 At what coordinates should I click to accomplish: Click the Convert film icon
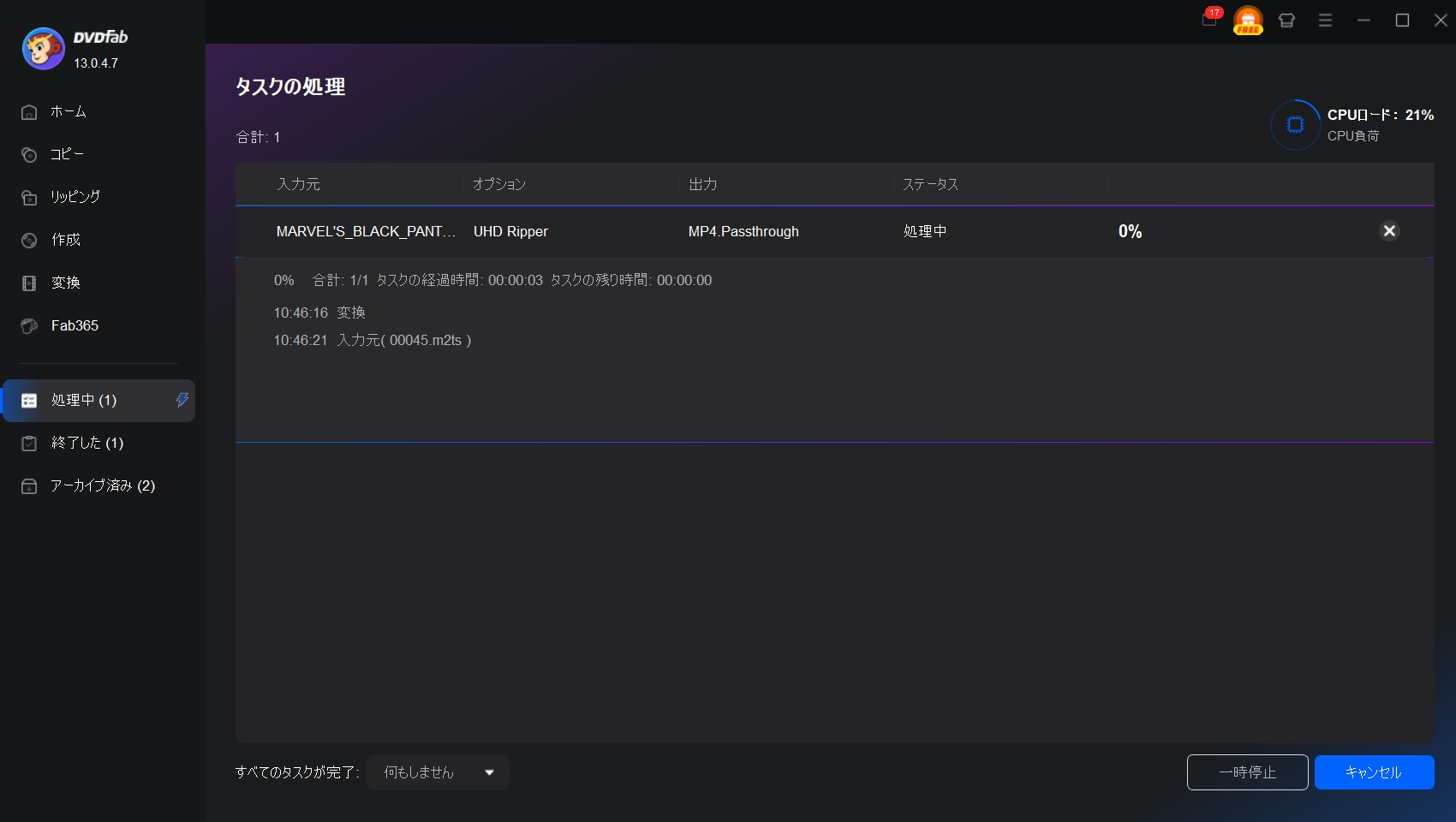pos(29,283)
